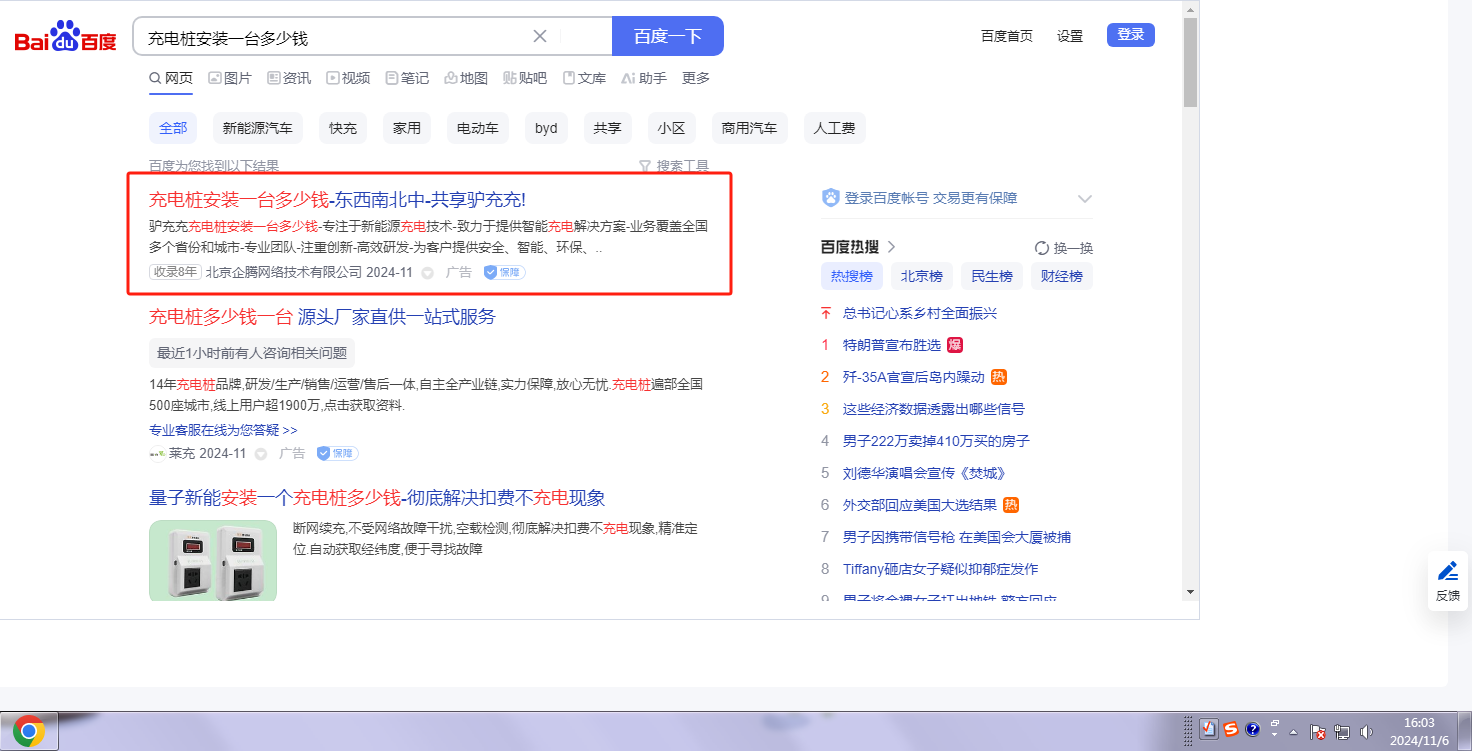
Task: Click the 换一换 refresh icon in 百度热搜
Action: pos(1042,248)
